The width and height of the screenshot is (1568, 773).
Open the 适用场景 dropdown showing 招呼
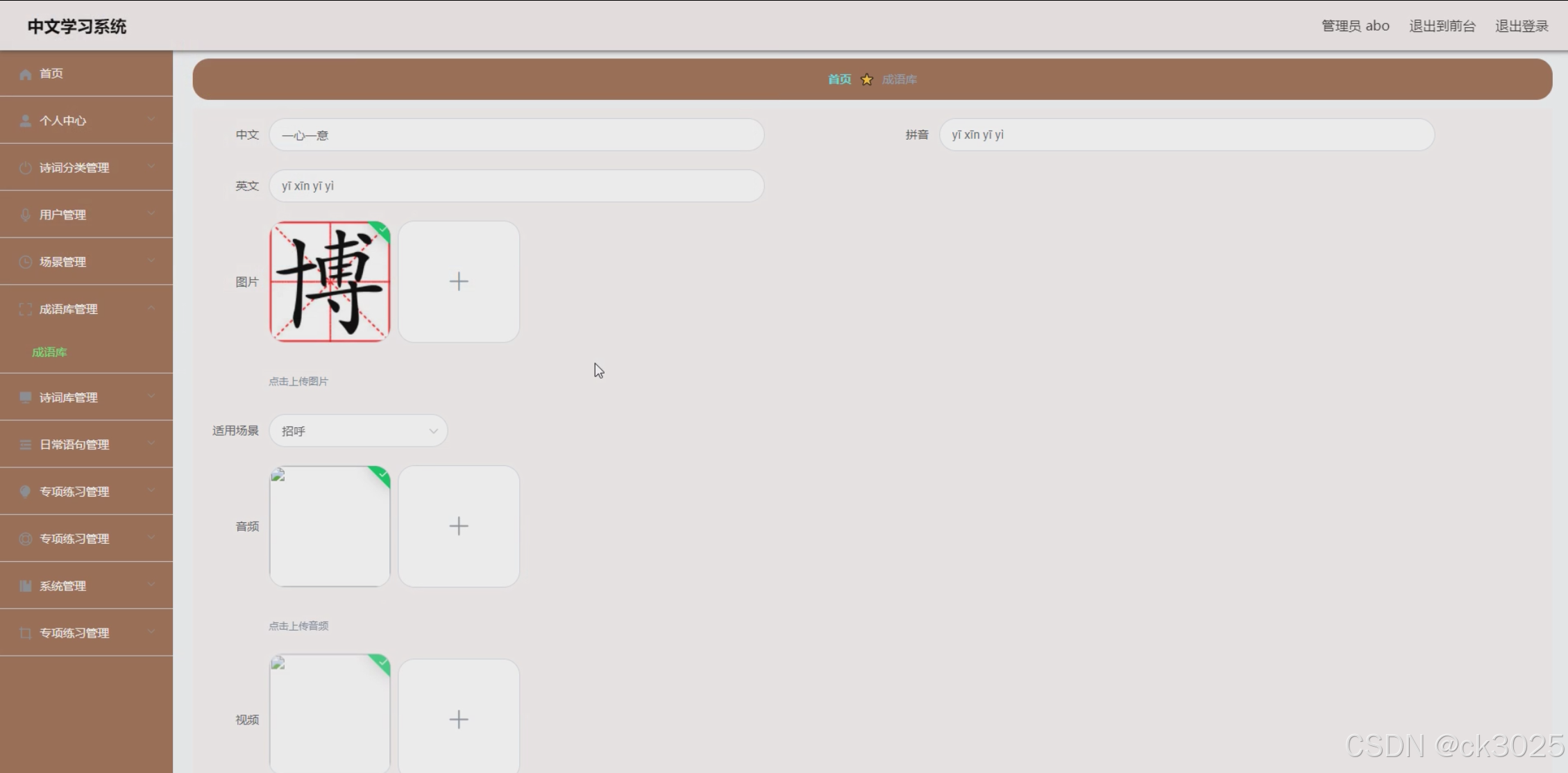(357, 431)
